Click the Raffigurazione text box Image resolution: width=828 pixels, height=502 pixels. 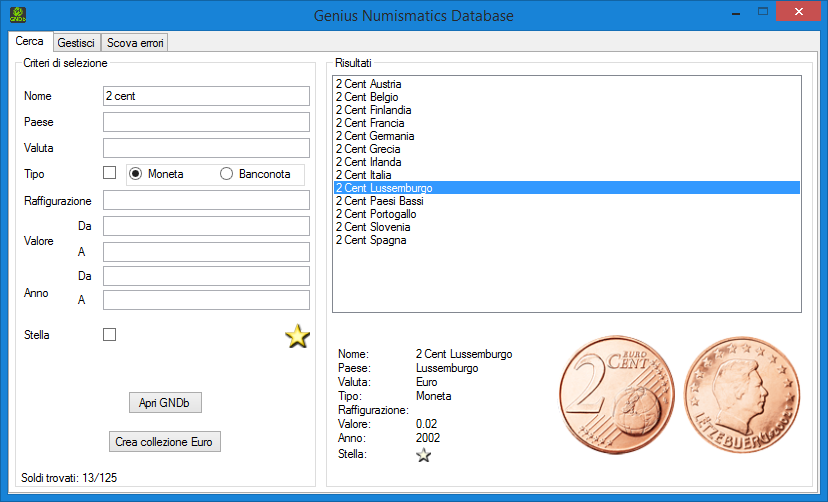[x=206, y=200]
